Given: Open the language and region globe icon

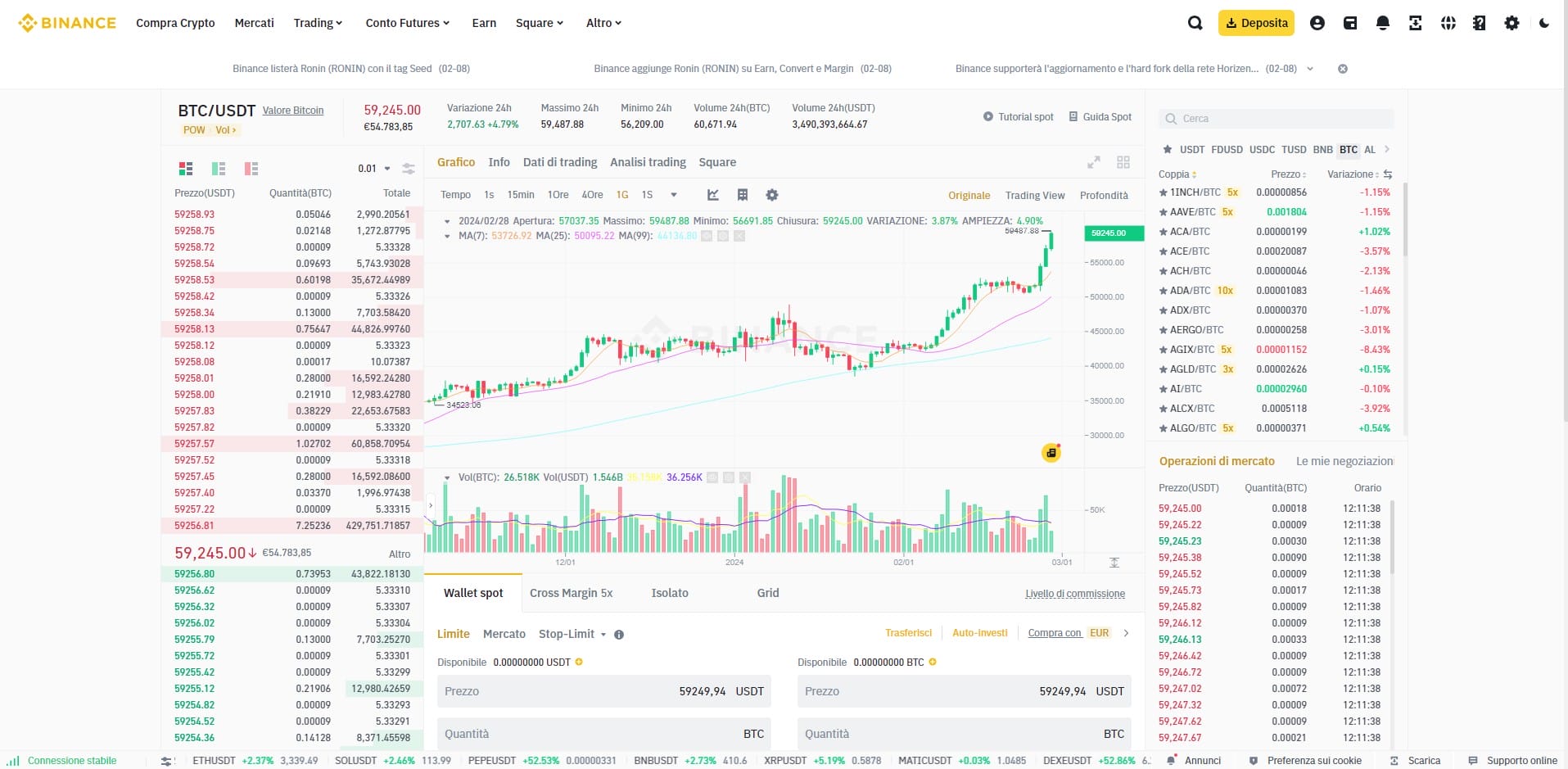Looking at the screenshot, I should (1448, 23).
